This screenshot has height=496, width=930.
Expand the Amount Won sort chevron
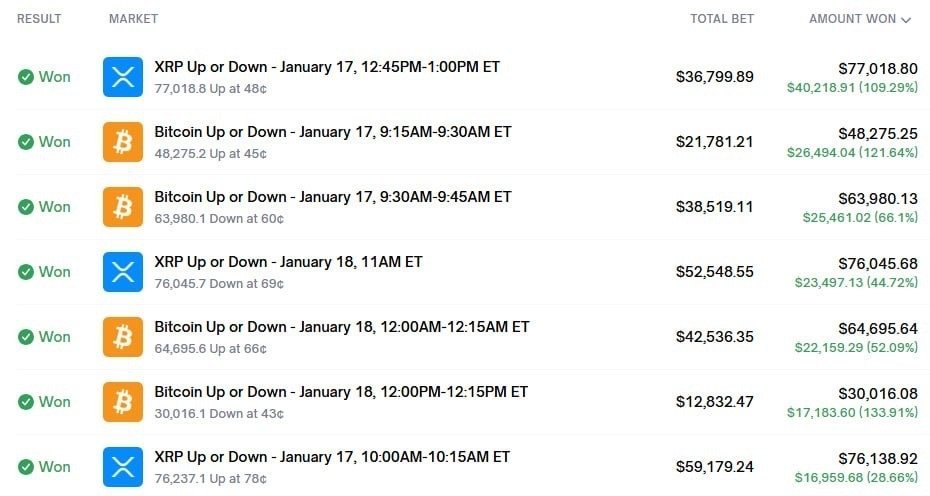pyautogui.click(x=906, y=19)
